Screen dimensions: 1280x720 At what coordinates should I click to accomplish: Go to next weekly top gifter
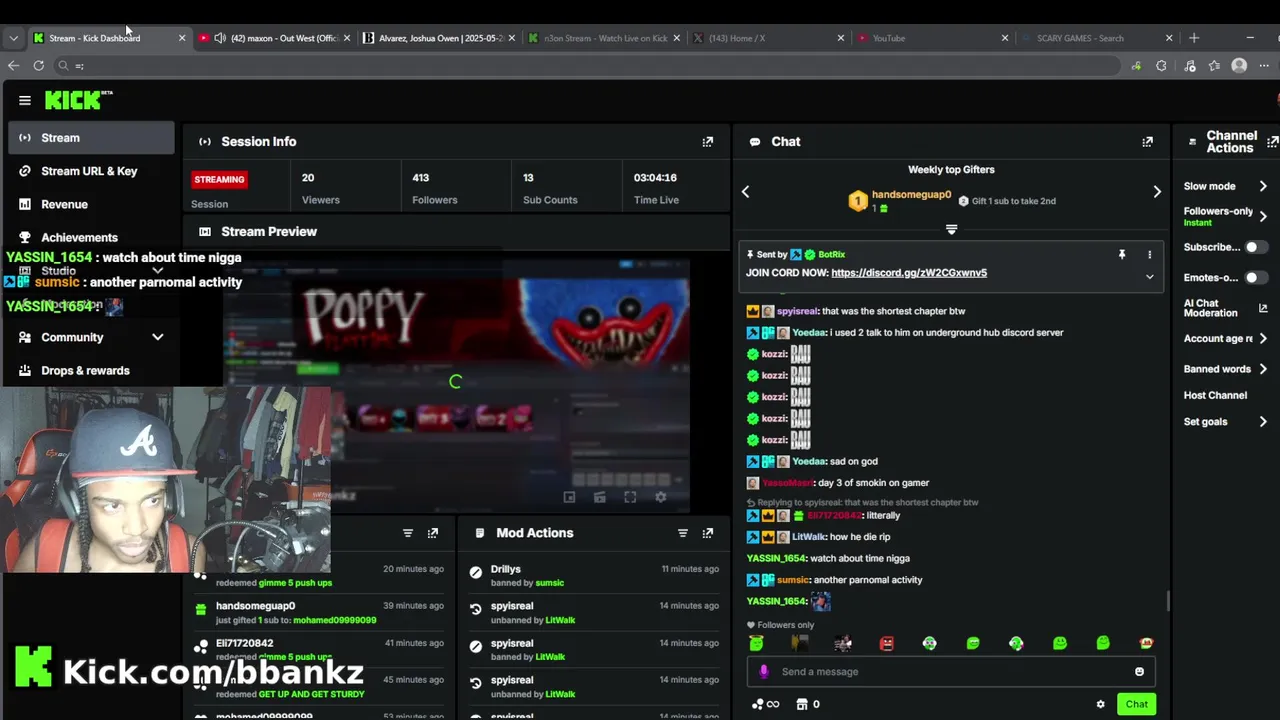[1157, 192]
